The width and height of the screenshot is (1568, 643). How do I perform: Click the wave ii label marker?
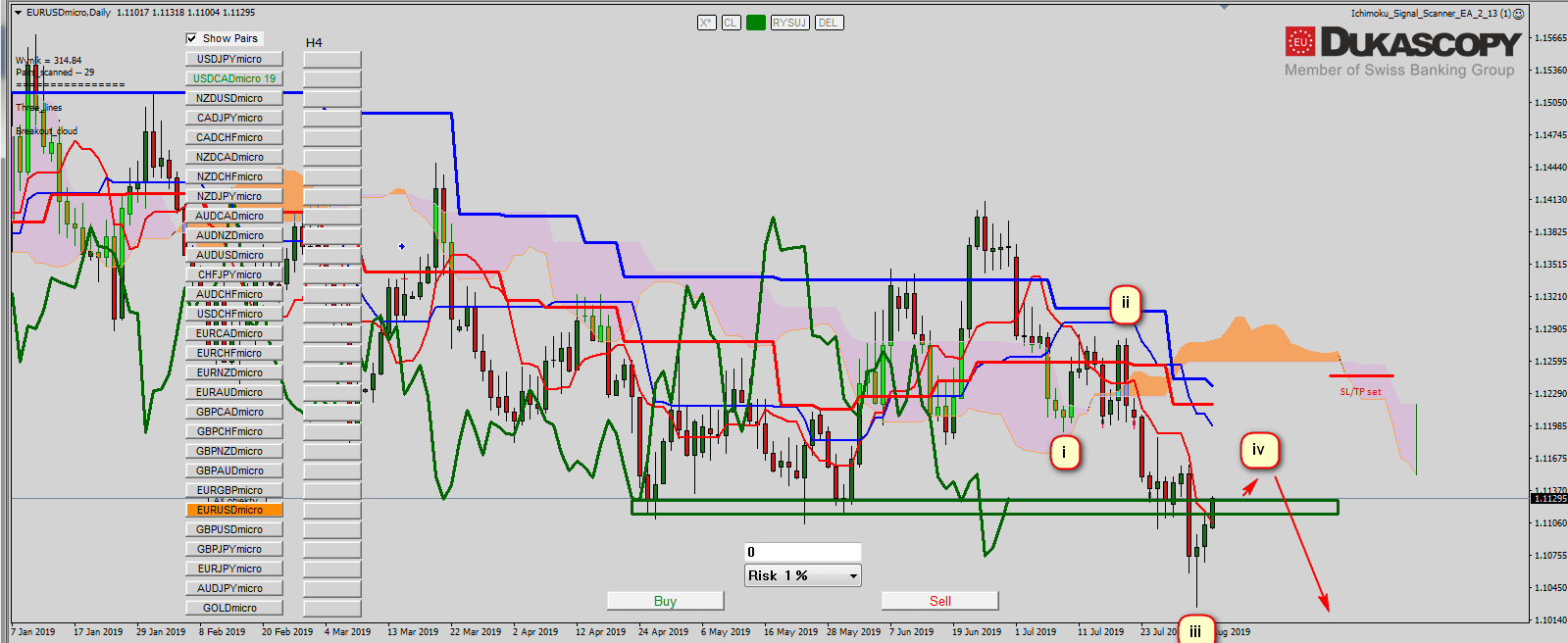point(1125,304)
